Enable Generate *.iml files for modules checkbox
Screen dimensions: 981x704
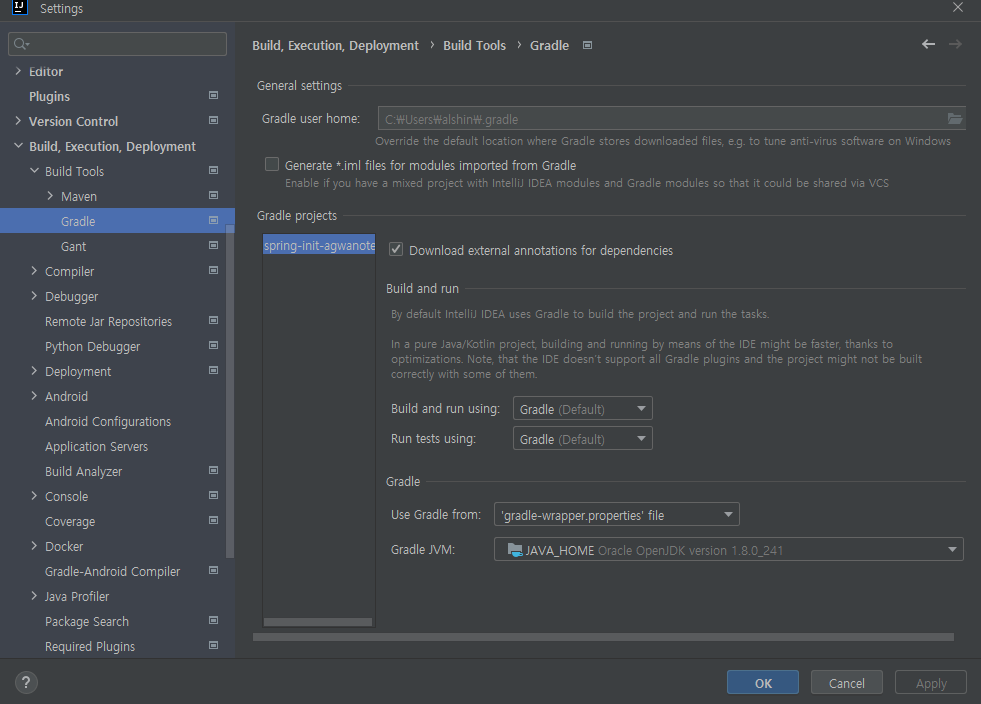pyautogui.click(x=272, y=165)
